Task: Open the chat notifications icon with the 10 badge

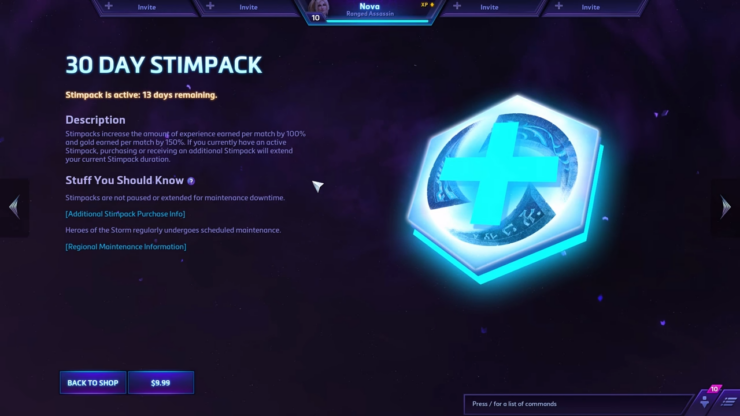Action: (706, 399)
